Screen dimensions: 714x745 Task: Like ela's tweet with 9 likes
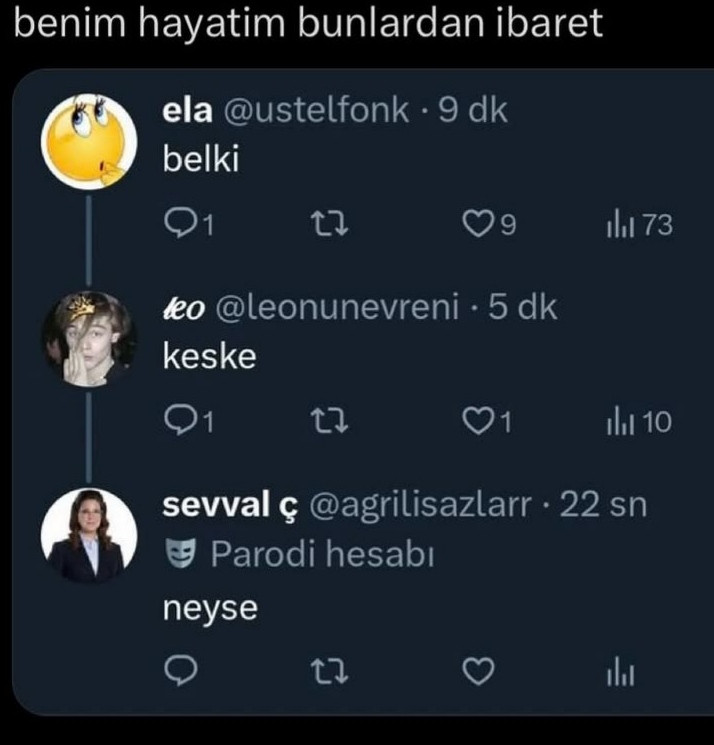pos(480,226)
